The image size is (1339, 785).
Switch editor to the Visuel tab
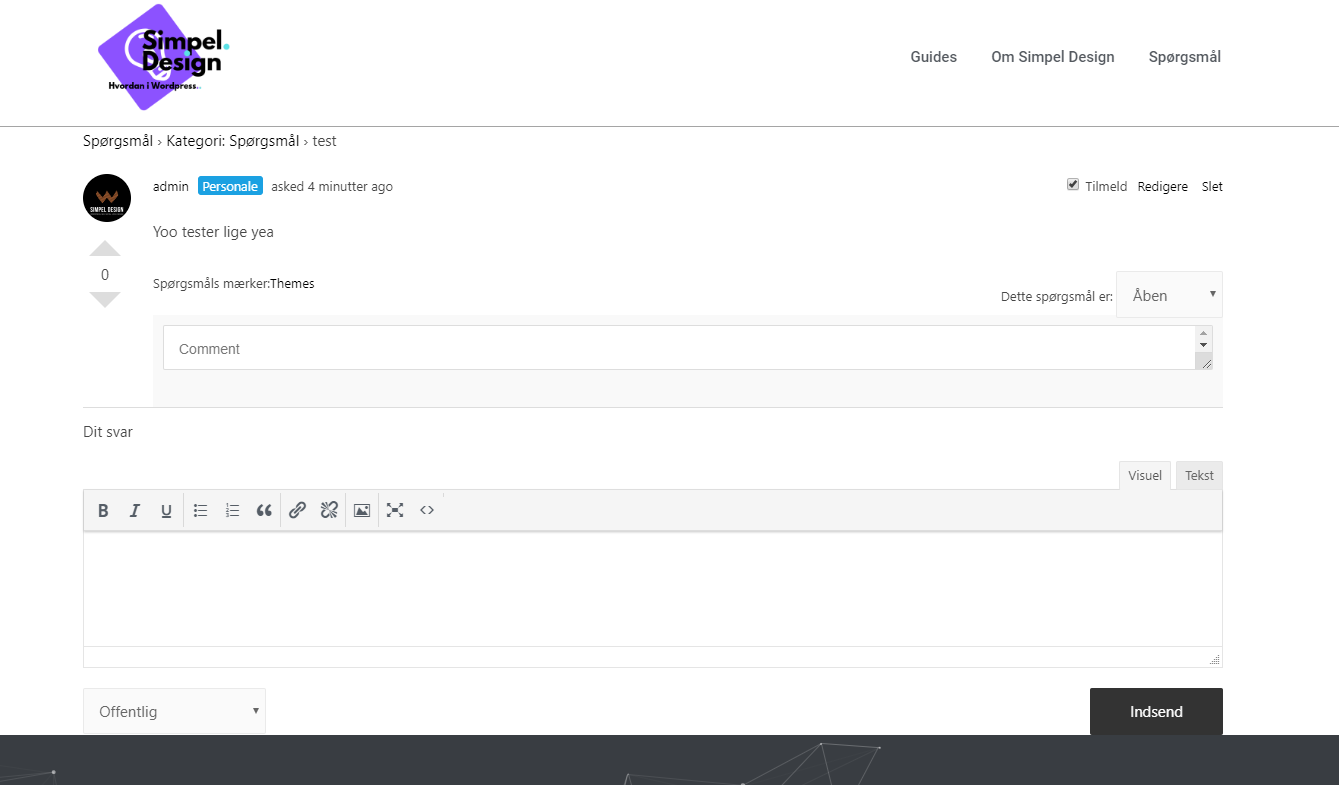(x=1145, y=476)
